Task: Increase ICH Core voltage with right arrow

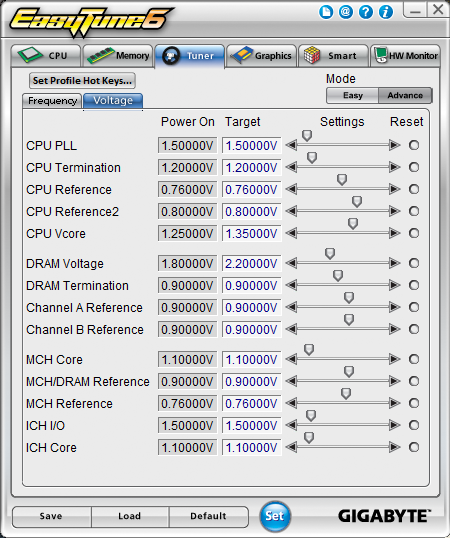Action: point(394,447)
